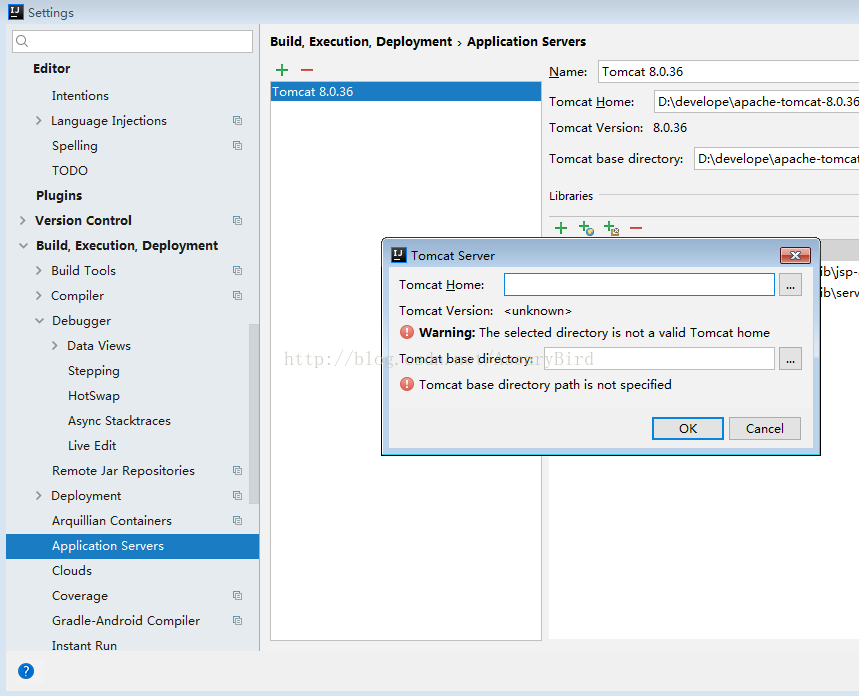Image resolution: width=859 pixels, height=696 pixels.
Task: Add library from Maven icon in Libraries toolbar
Action: coord(586,228)
